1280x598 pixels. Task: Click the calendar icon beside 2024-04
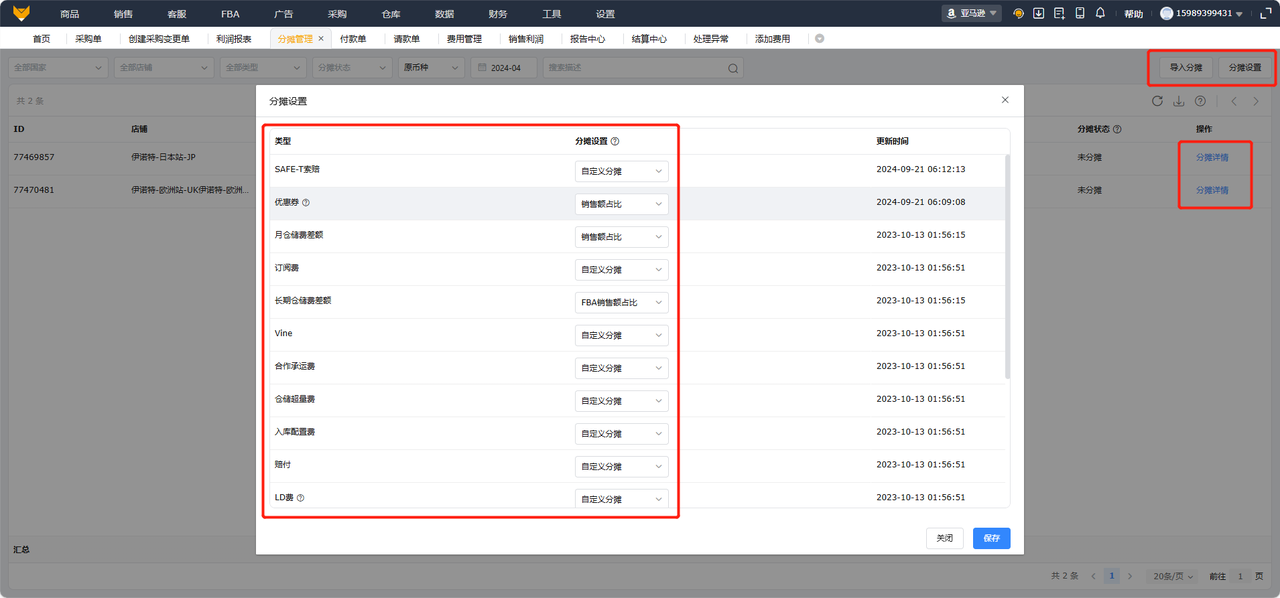click(x=482, y=68)
